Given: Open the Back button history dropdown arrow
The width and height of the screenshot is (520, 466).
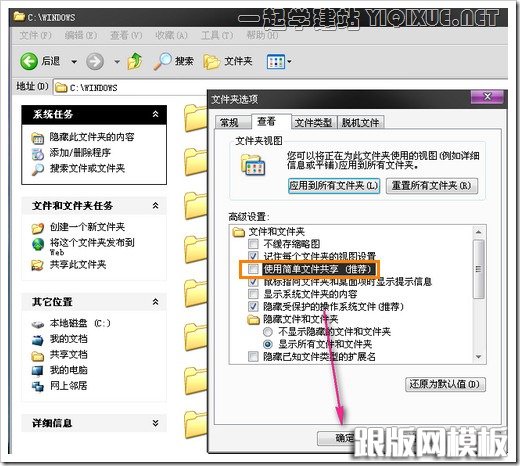Looking at the screenshot, I should [74, 62].
